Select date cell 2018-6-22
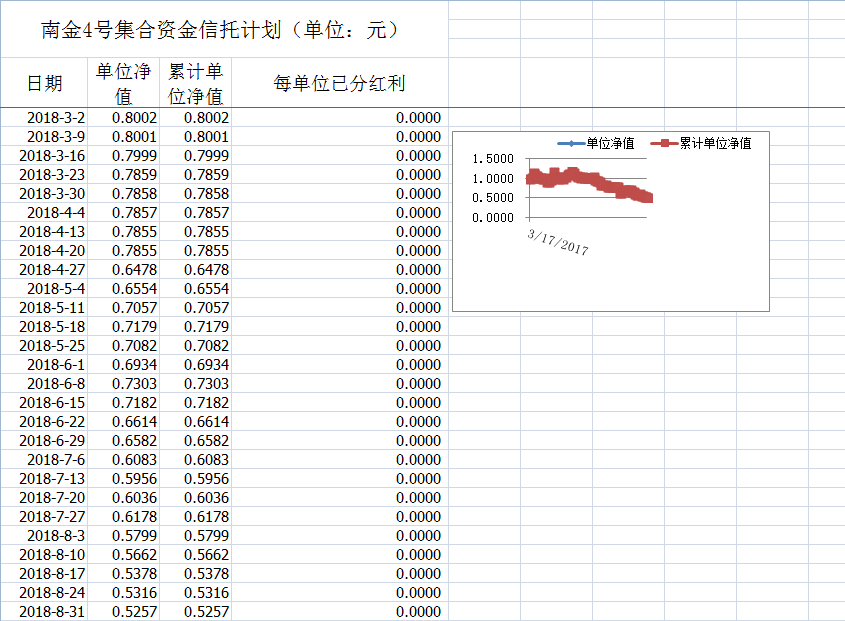The width and height of the screenshot is (845, 621). click(44, 422)
